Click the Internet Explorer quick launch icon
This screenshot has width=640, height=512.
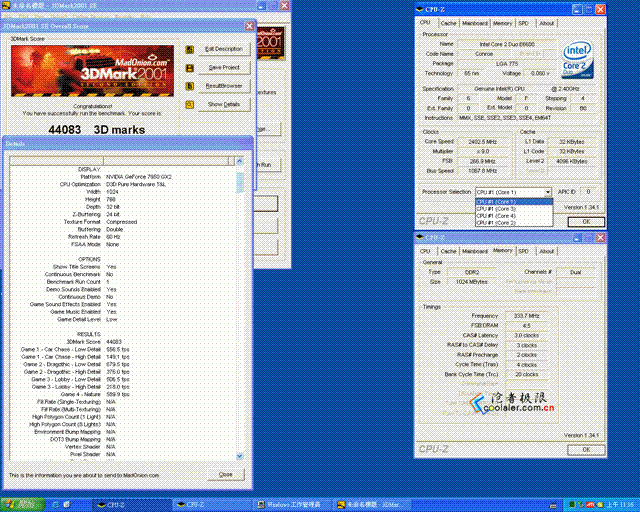[x=56, y=505]
